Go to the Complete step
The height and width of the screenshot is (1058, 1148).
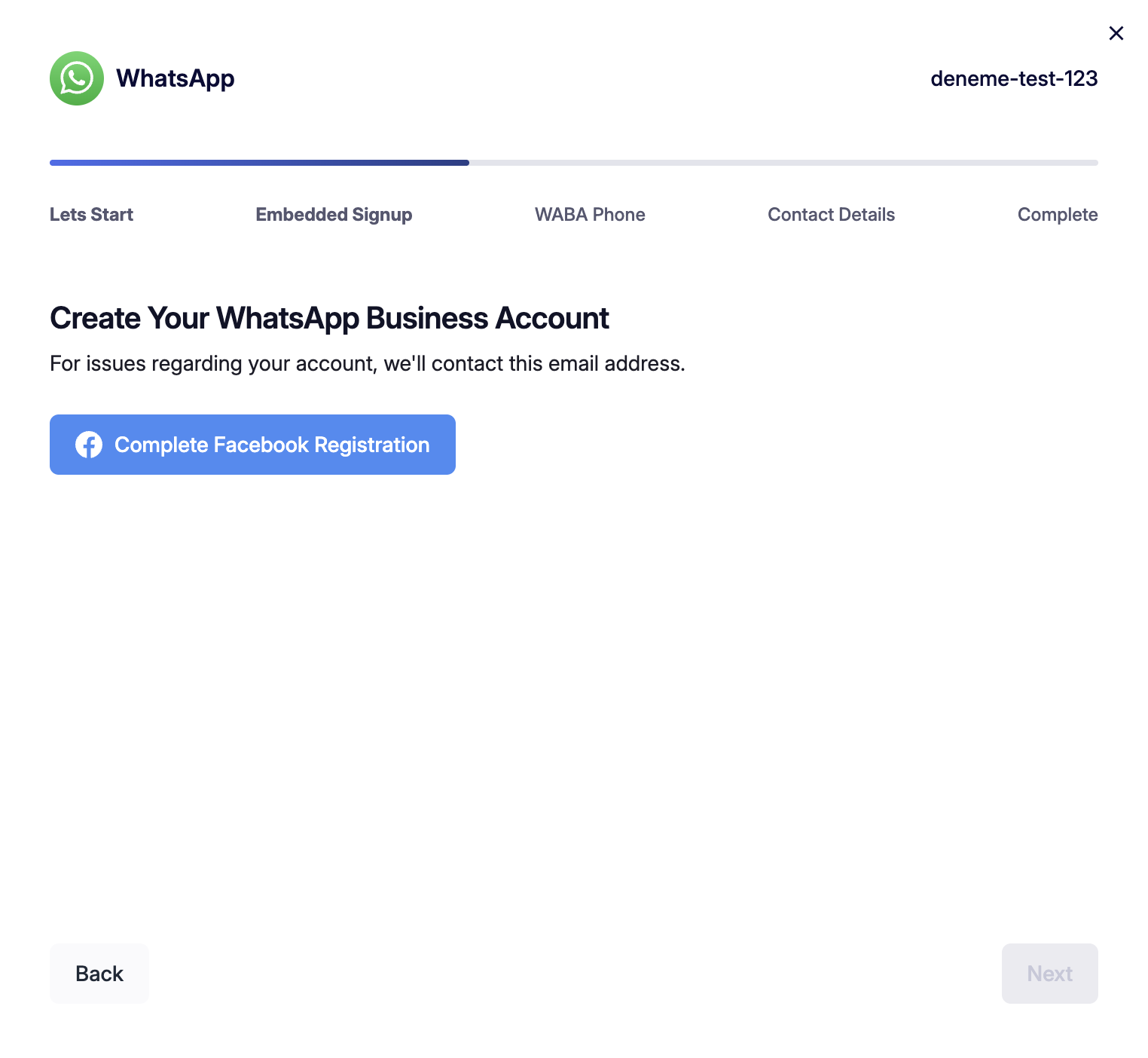(1058, 215)
